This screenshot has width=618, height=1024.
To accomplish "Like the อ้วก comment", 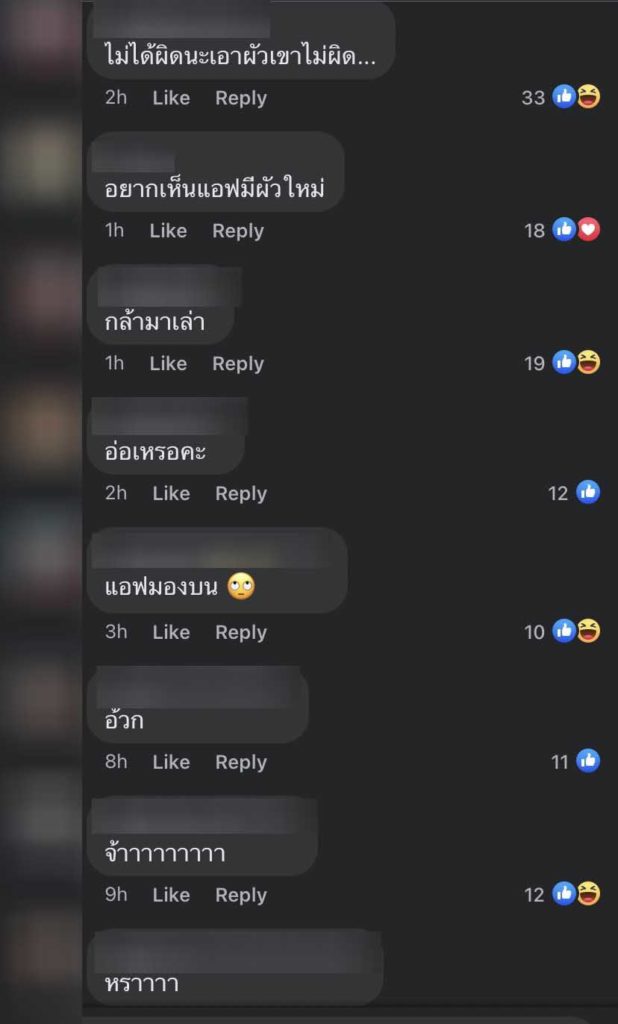I will (x=171, y=761).
